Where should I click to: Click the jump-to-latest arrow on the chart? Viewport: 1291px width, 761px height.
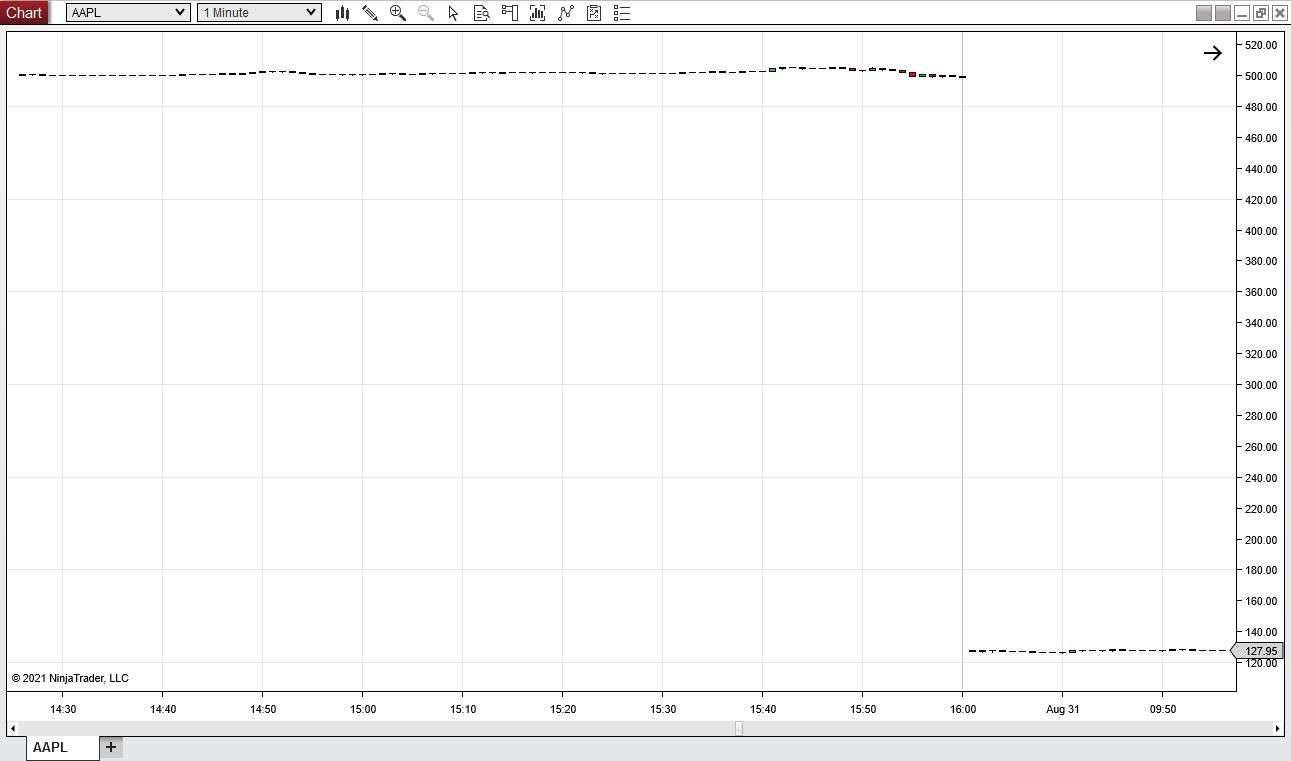(x=1213, y=53)
